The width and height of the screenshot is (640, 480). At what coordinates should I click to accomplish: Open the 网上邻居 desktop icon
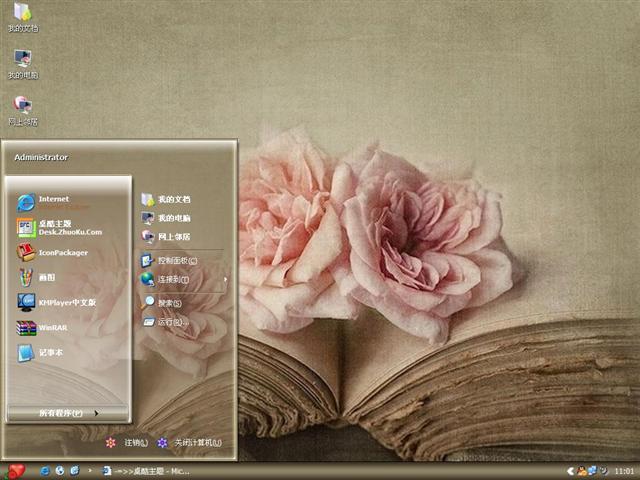(23, 111)
